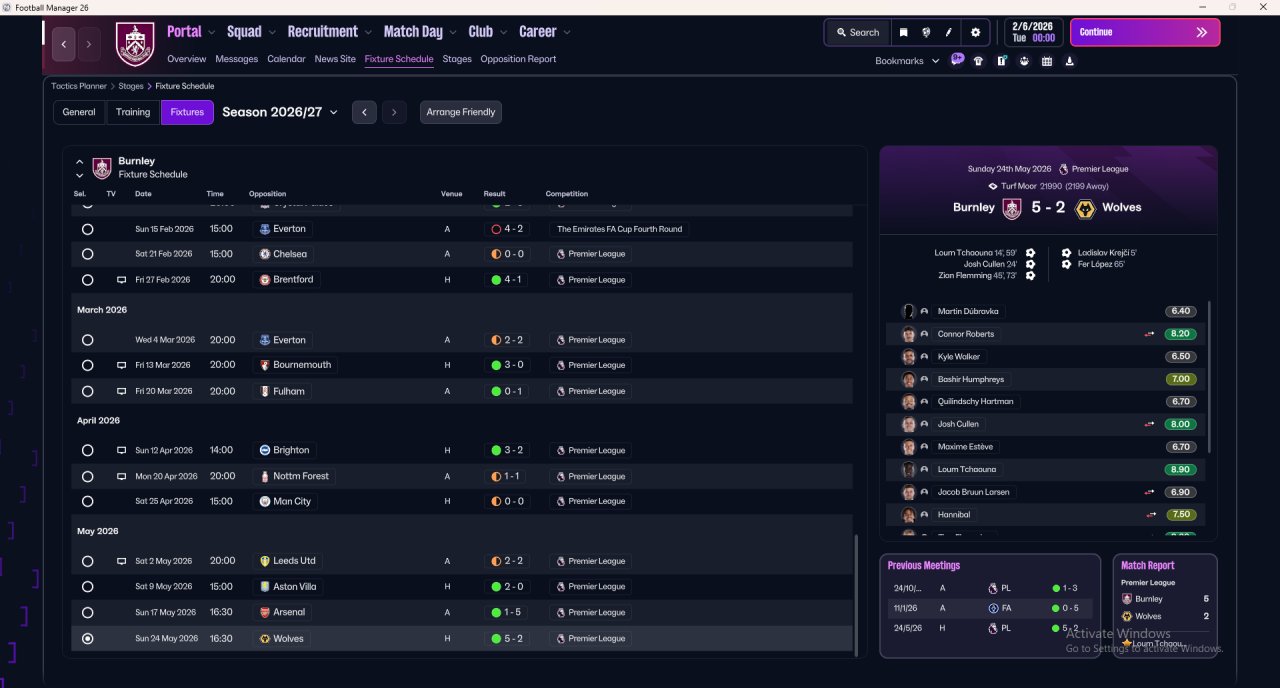
Task: Open the Season 2026/27 dropdown
Action: click(x=280, y=112)
